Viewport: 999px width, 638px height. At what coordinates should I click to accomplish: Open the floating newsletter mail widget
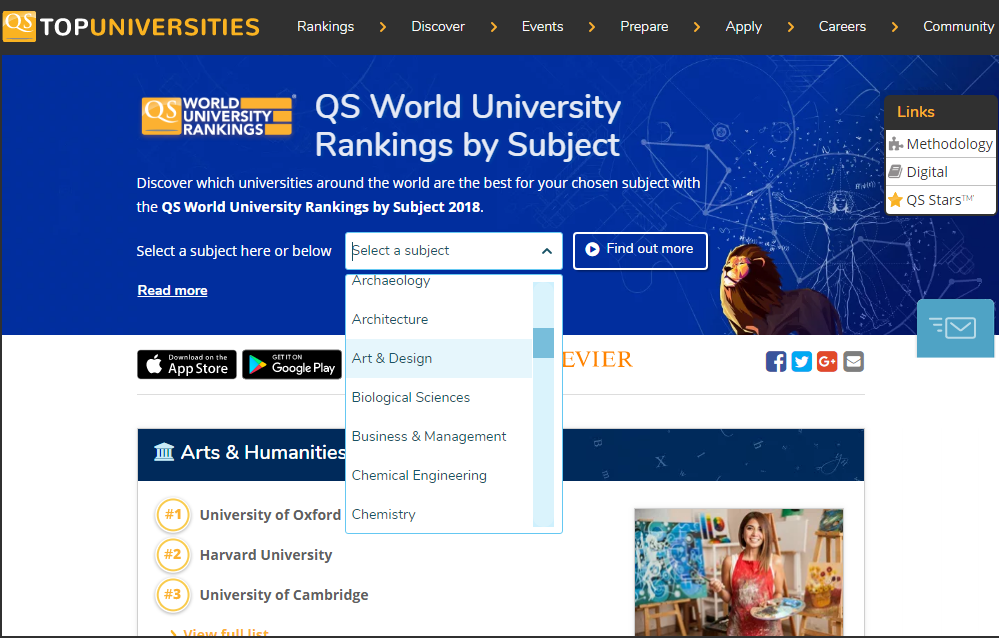point(955,328)
